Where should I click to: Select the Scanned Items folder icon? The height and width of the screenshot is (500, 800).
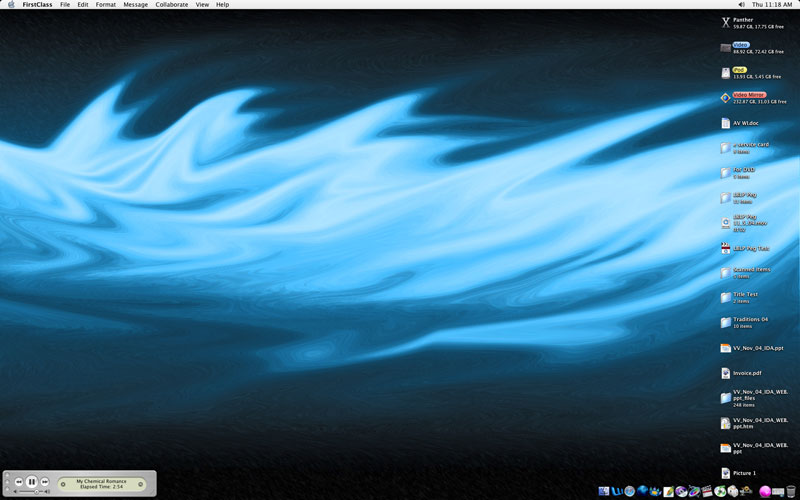pyautogui.click(x=726, y=273)
